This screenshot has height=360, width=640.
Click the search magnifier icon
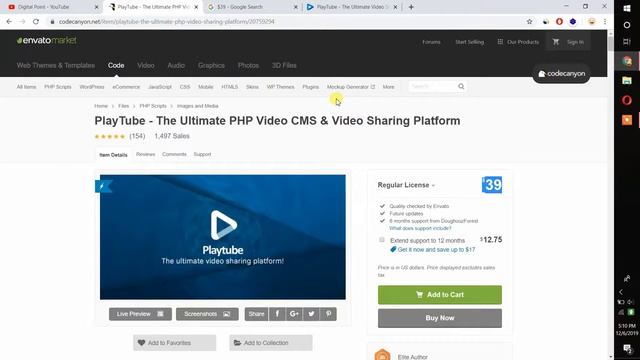pos(461,87)
